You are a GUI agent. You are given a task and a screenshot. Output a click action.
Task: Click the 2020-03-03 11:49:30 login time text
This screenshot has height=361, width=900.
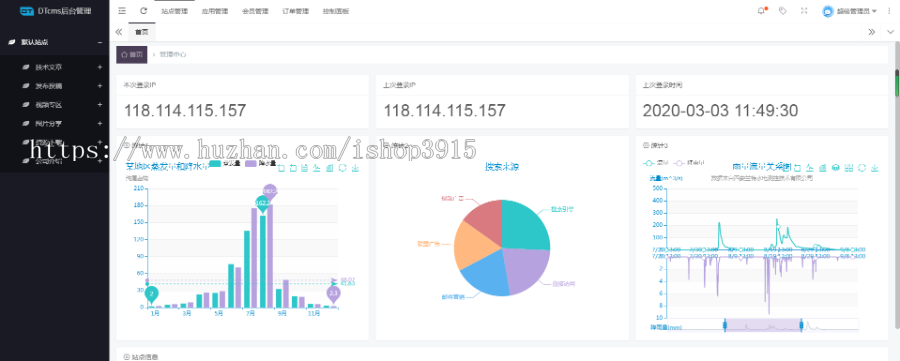click(x=720, y=110)
